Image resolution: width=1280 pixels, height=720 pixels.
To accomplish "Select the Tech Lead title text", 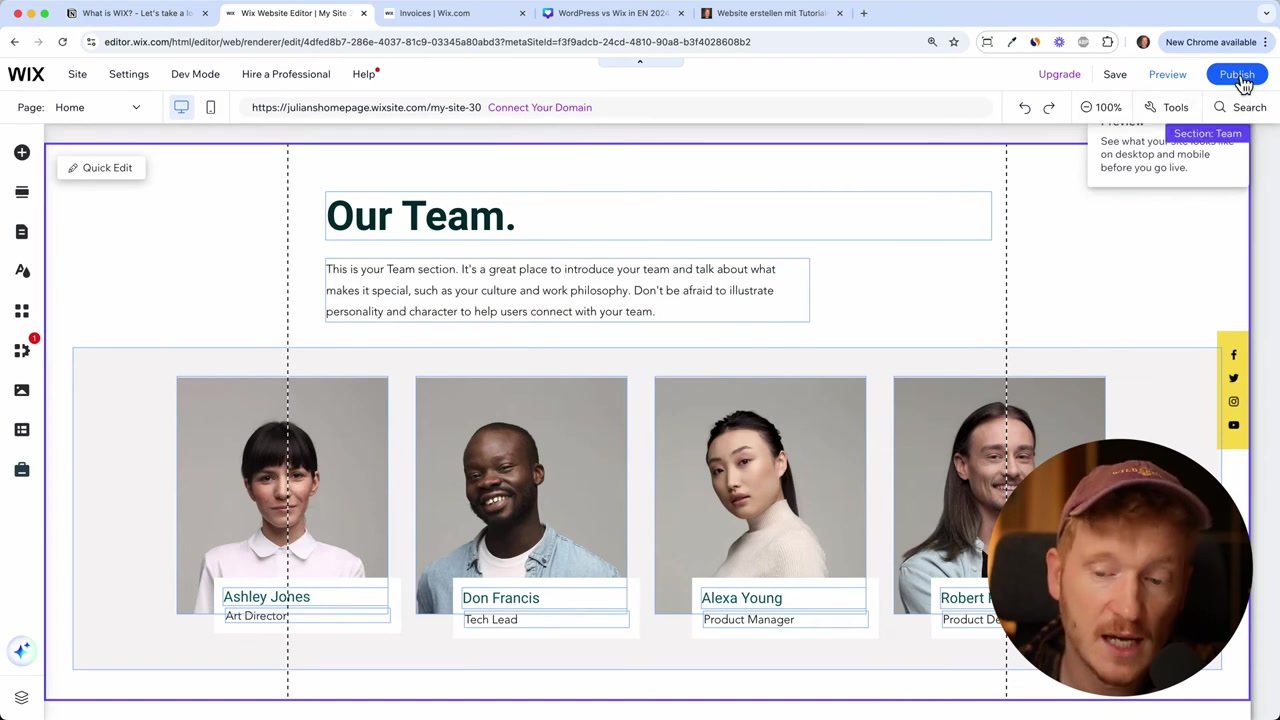I will 491,619.
